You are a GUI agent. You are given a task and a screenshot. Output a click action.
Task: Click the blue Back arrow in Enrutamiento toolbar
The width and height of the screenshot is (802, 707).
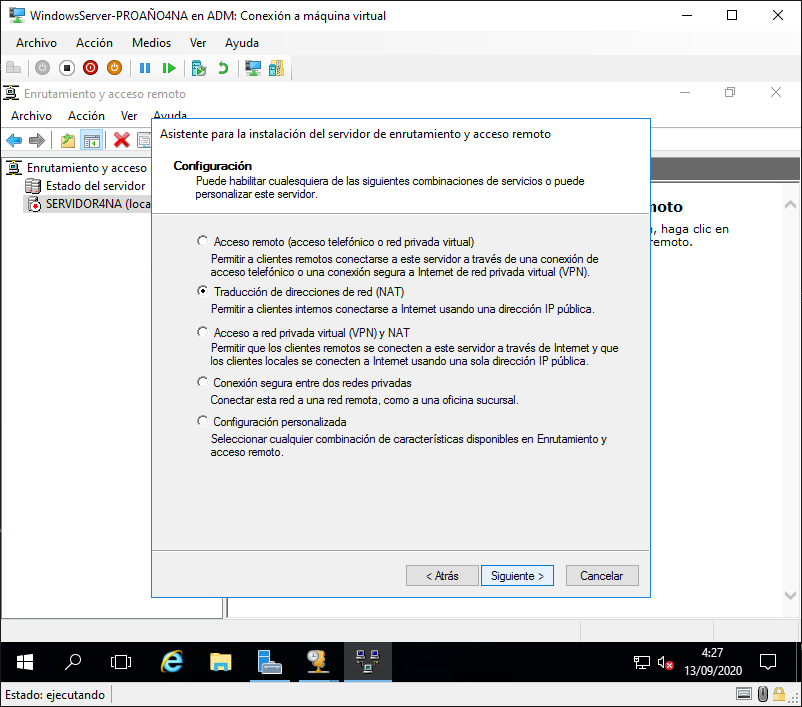coord(14,140)
